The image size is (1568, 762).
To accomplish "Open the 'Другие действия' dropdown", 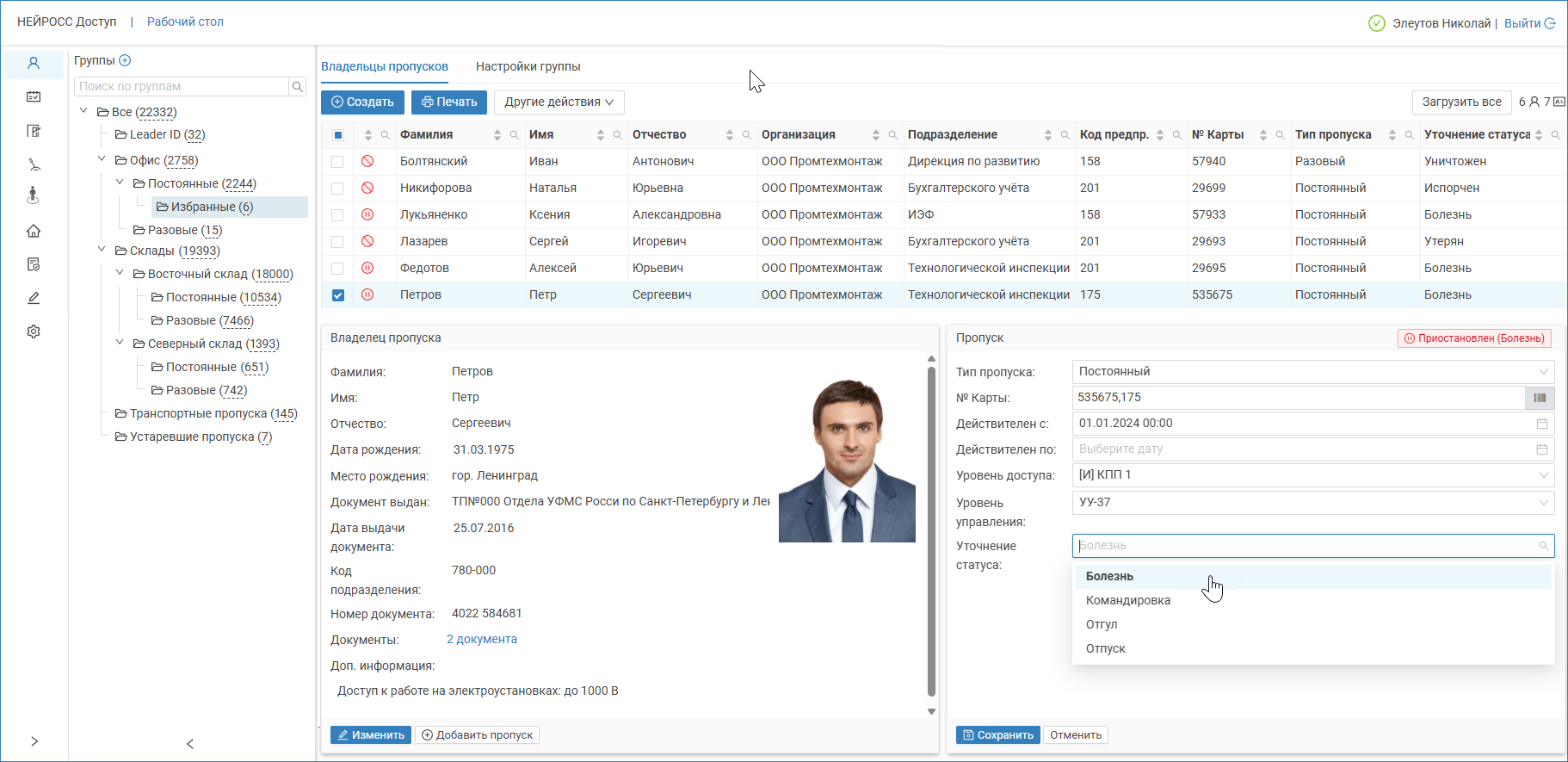I will tap(559, 102).
